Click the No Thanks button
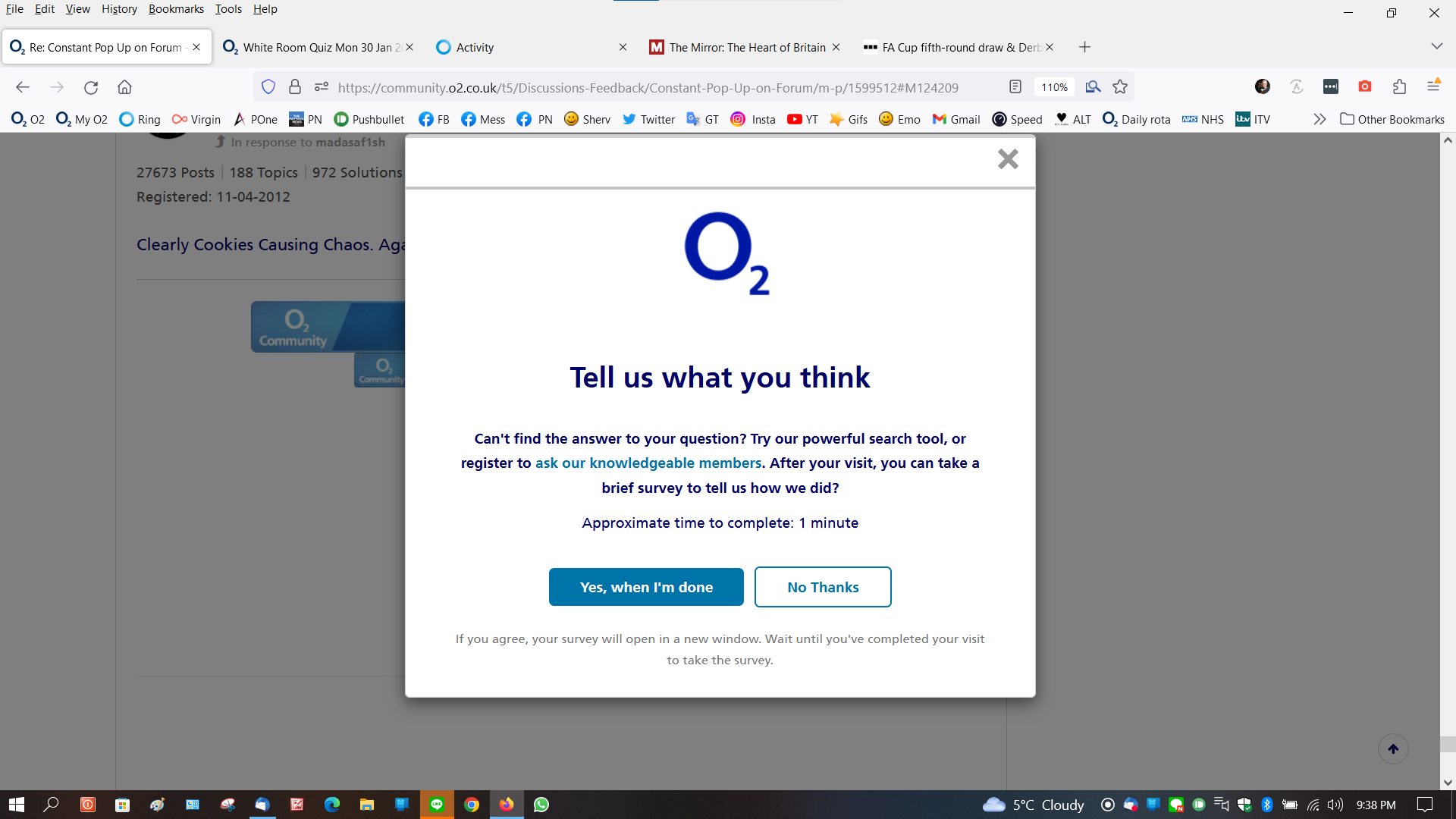 click(x=823, y=587)
